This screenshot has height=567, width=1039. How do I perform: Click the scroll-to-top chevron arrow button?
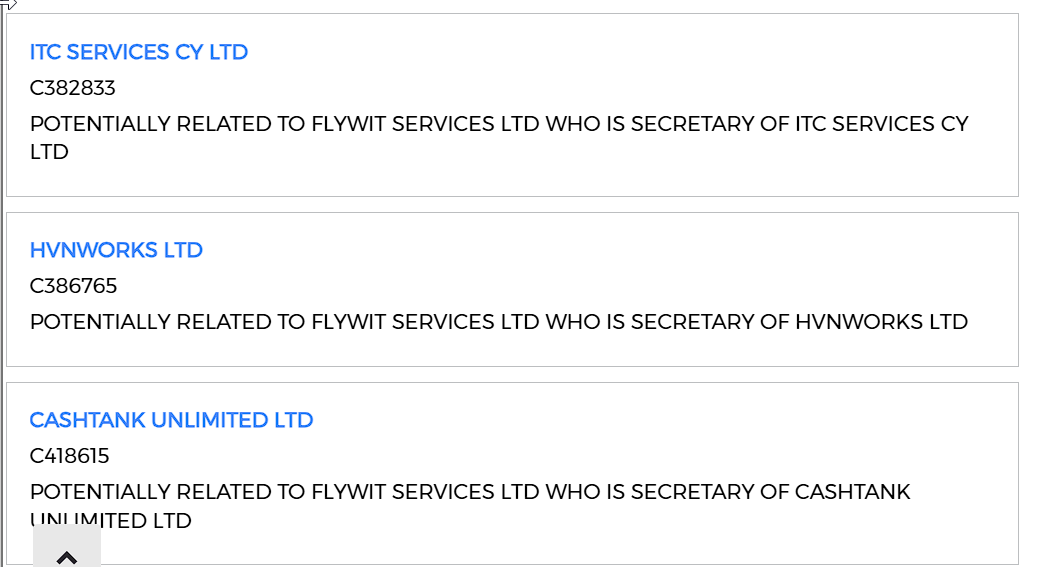pos(67,555)
